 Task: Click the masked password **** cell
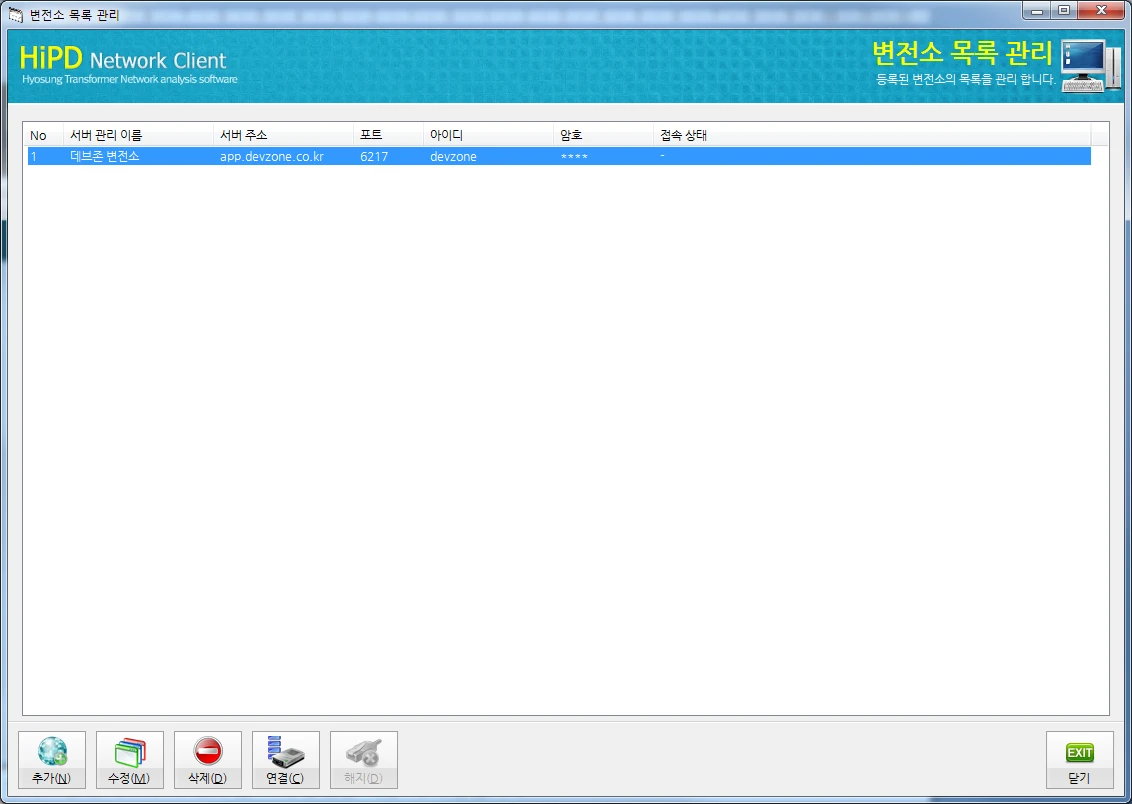[x=574, y=157]
